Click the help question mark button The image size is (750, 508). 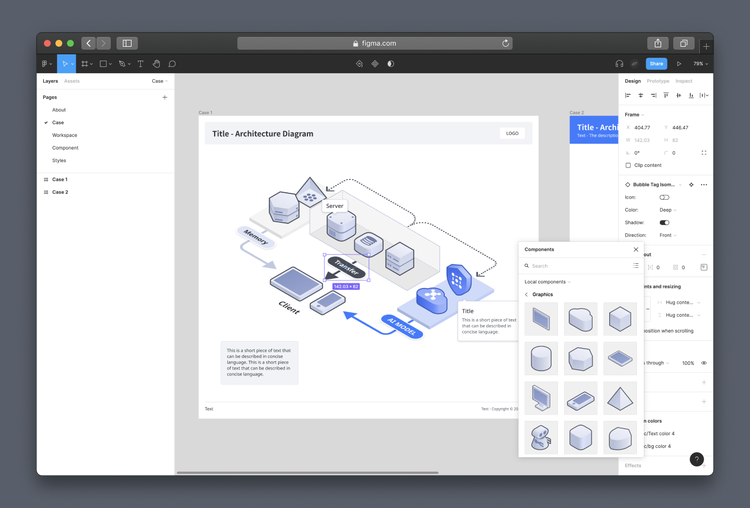(x=697, y=459)
